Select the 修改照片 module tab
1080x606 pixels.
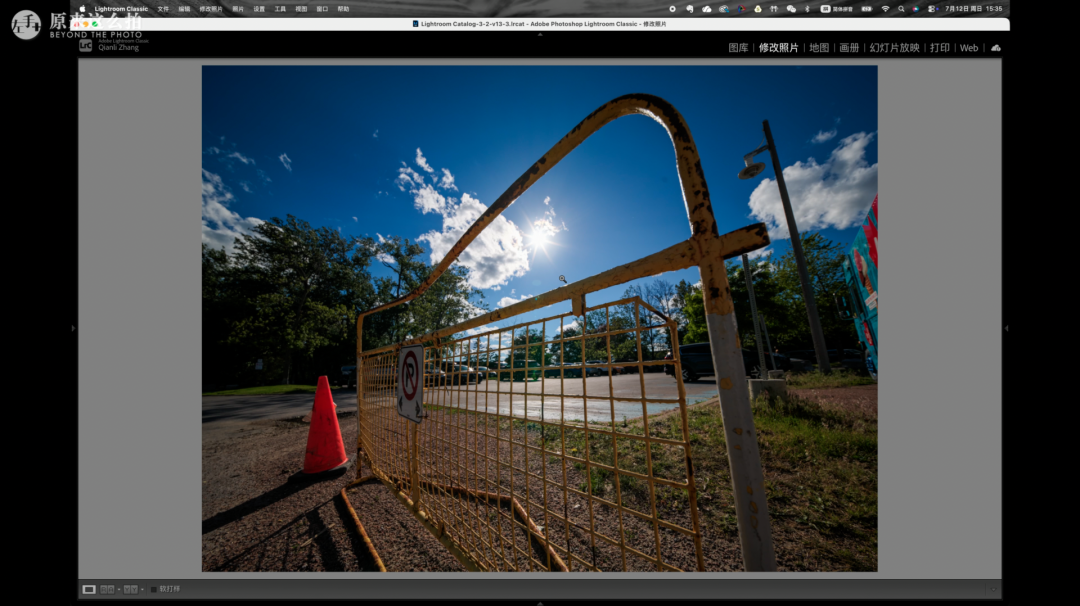pyautogui.click(x=778, y=48)
